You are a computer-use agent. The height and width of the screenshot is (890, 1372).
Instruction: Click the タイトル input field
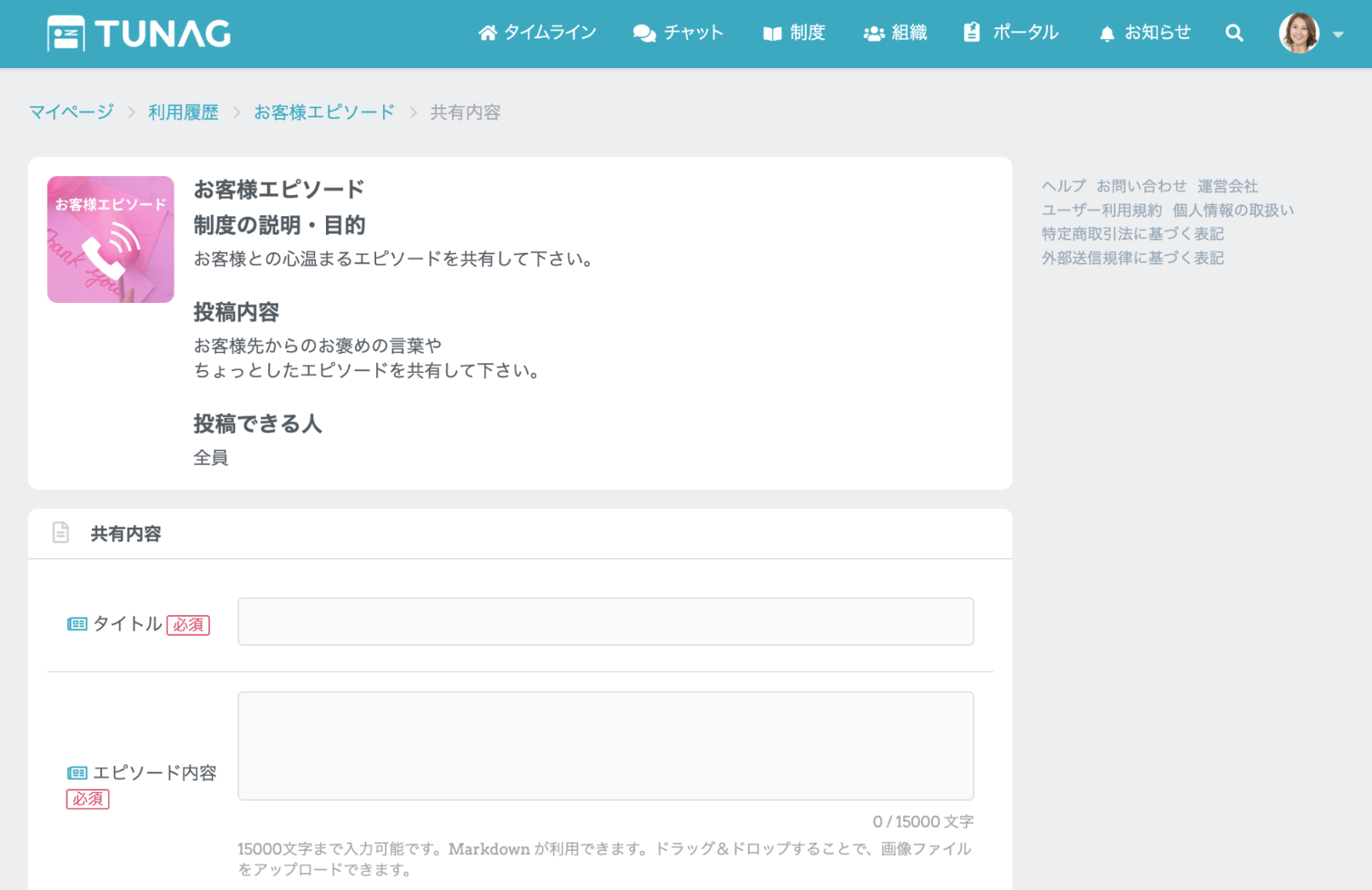click(605, 622)
